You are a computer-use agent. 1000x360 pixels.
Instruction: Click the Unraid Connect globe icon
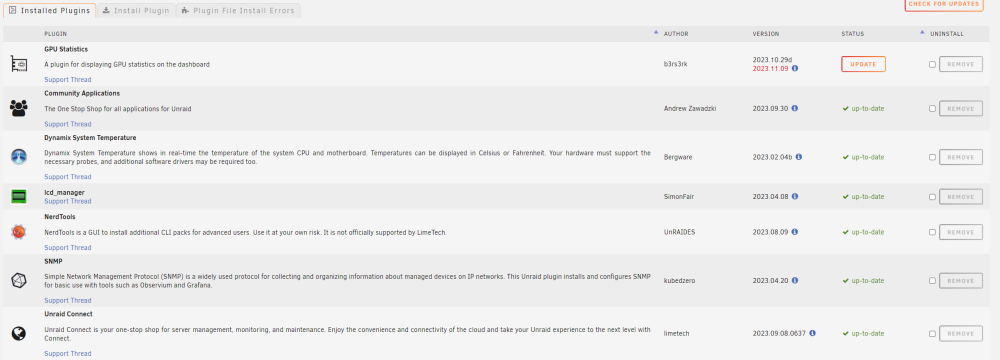pyautogui.click(x=19, y=333)
